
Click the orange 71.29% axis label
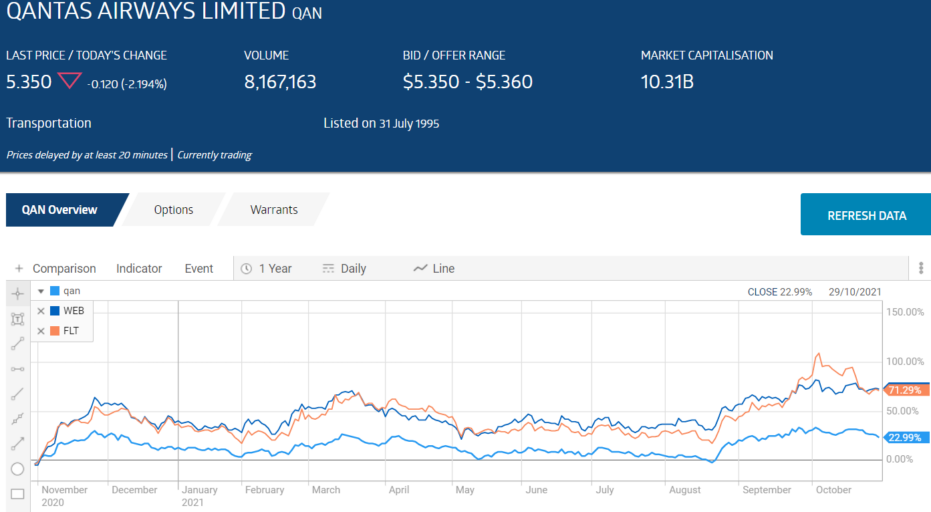906,390
